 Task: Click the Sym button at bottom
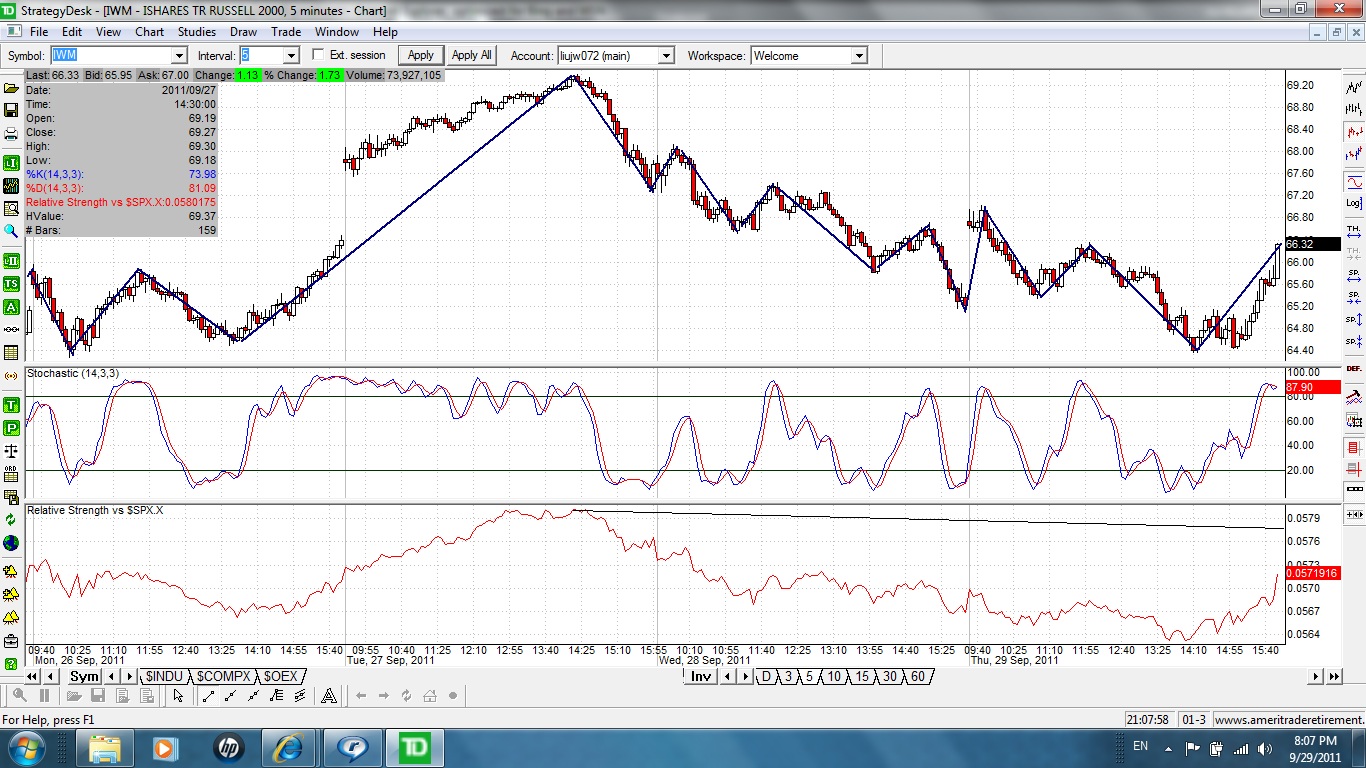84,677
